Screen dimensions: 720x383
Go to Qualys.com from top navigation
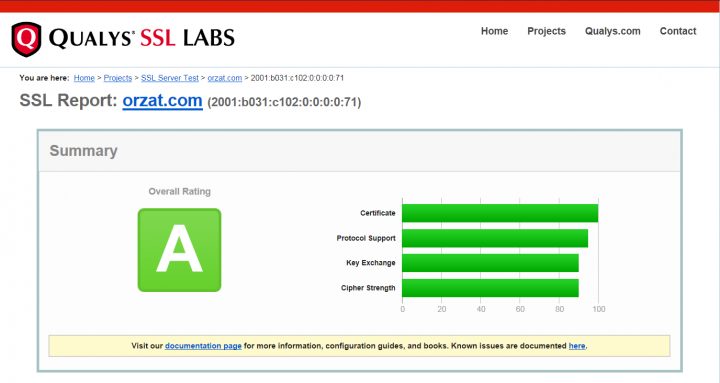tap(612, 31)
